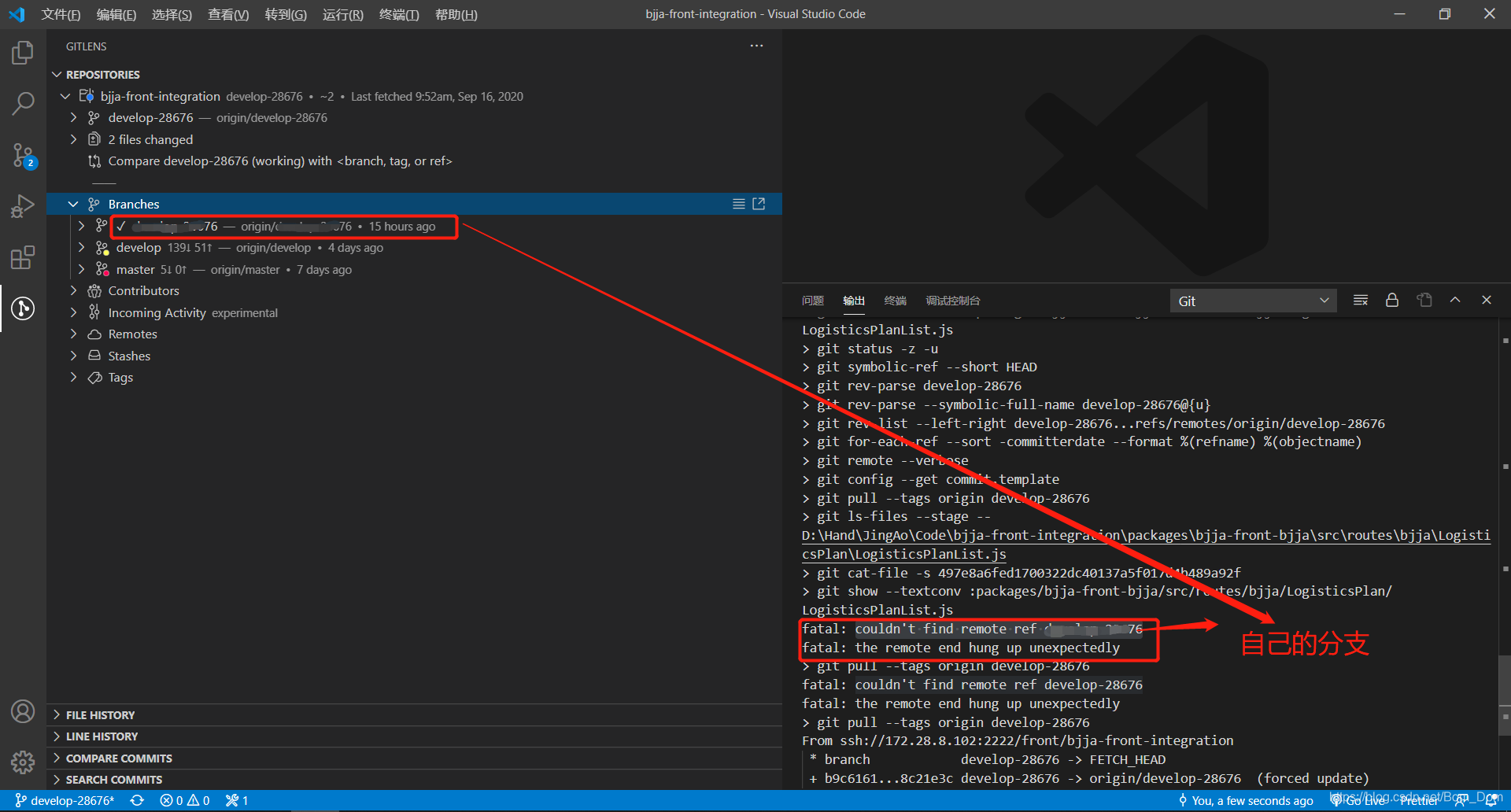Click 'From ssh://172.28.8.102:2222' output line

click(1018, 740)
